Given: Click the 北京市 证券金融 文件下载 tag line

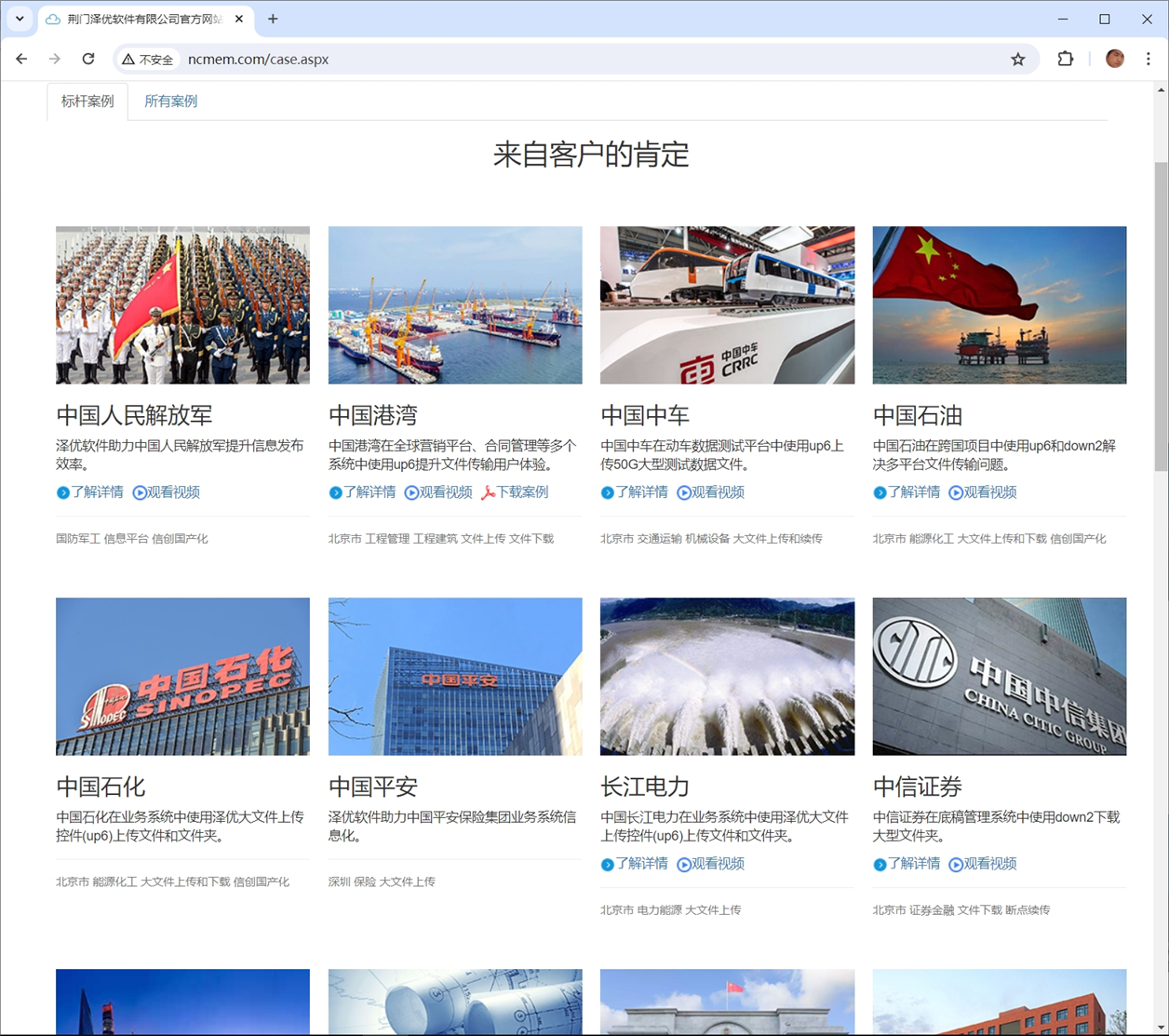Looking at the screenshot, I should tap(961, 910).
